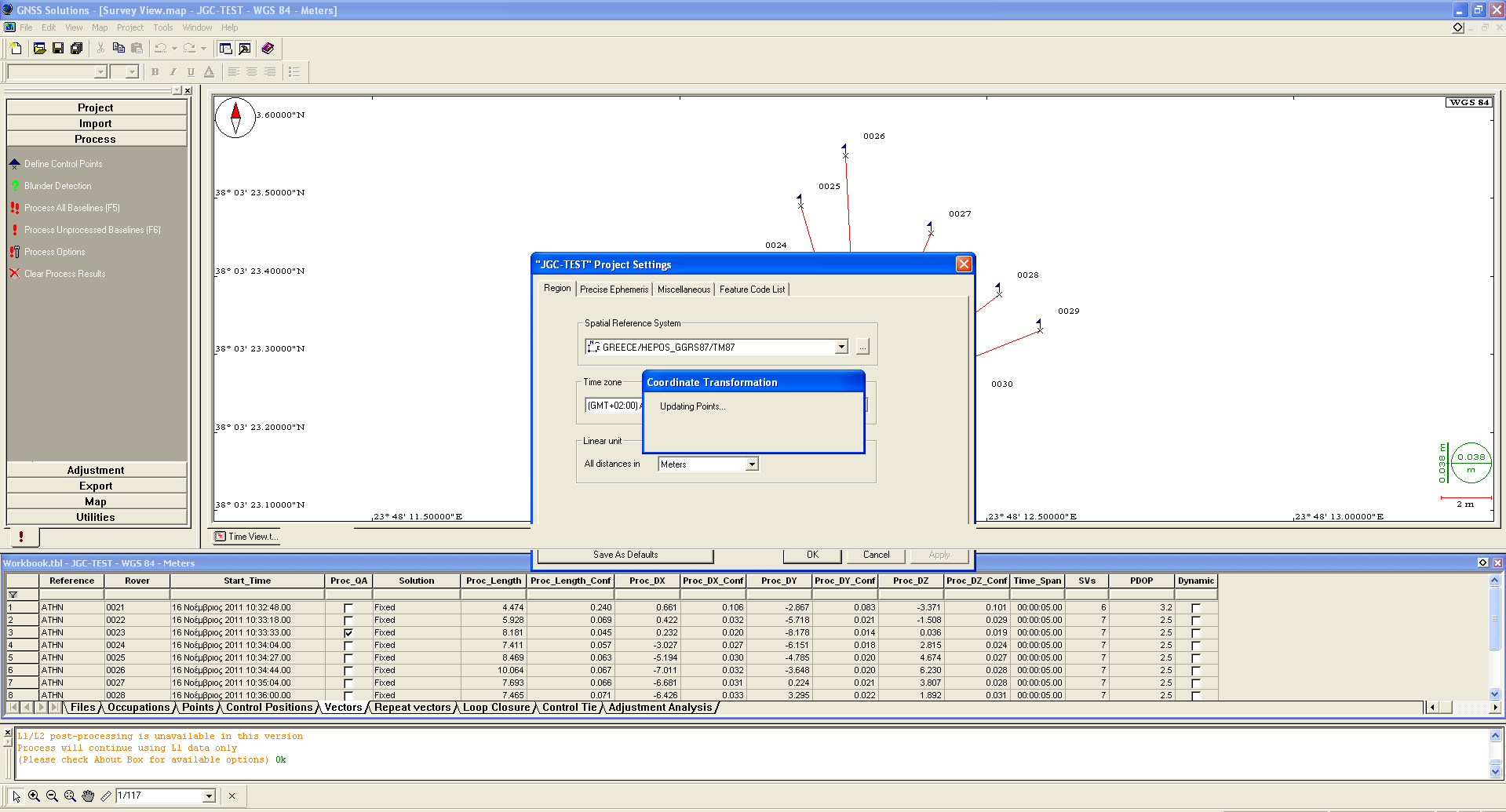
Task: Create a new project with the New icon
Action: click(x=16, y=49)
